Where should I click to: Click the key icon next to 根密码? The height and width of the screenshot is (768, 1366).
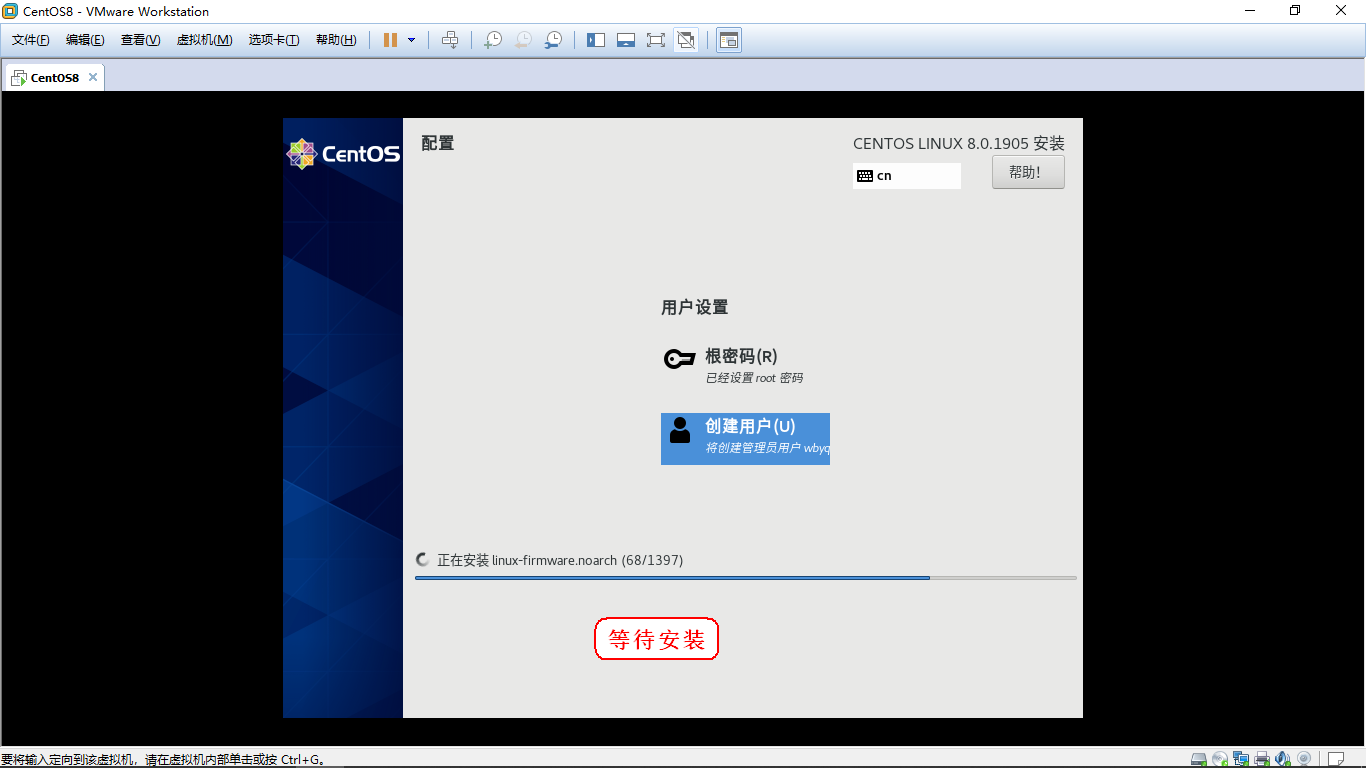pyautogui.click(x=680, y=359)
